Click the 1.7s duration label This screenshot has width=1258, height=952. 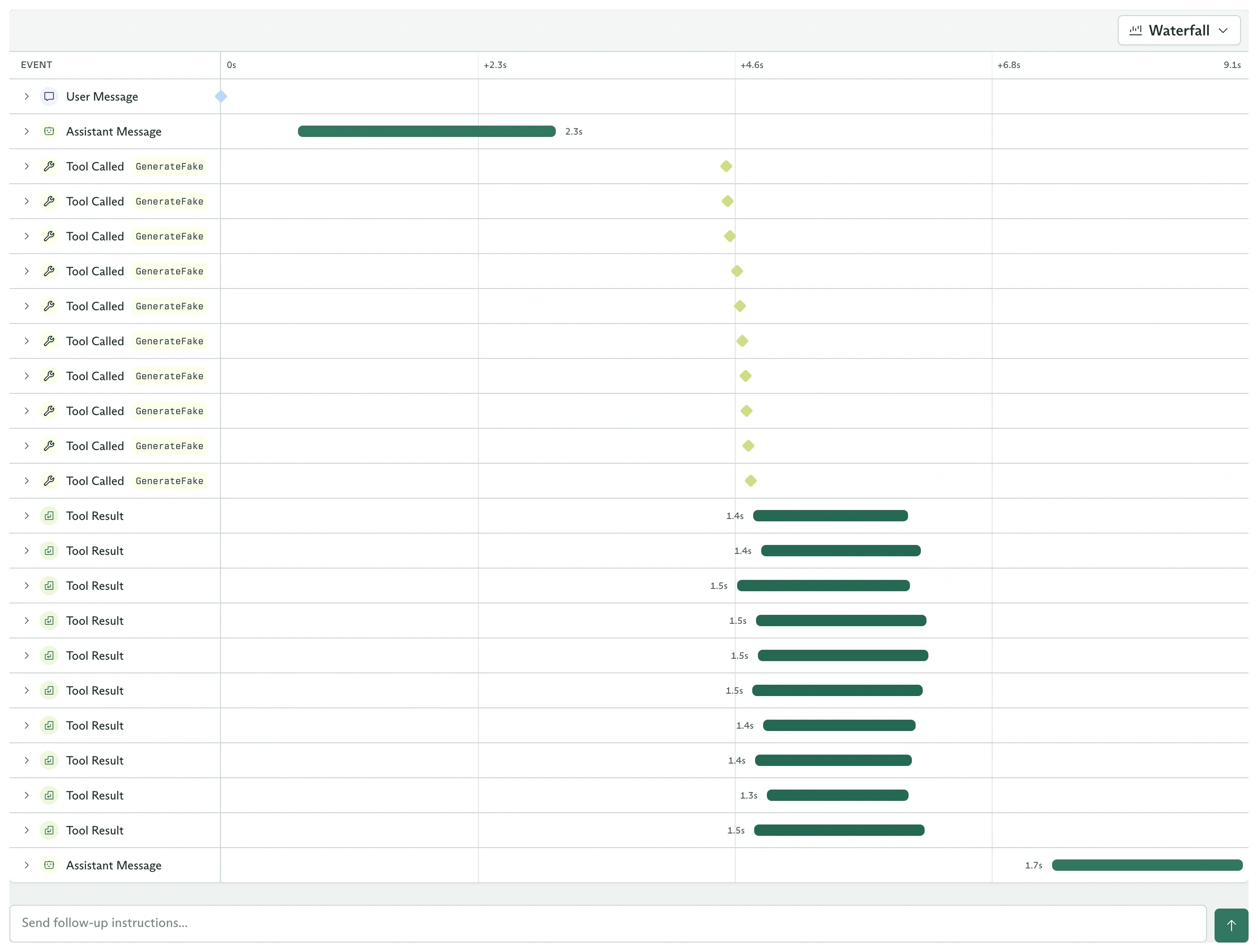(x=1033, y=866)
